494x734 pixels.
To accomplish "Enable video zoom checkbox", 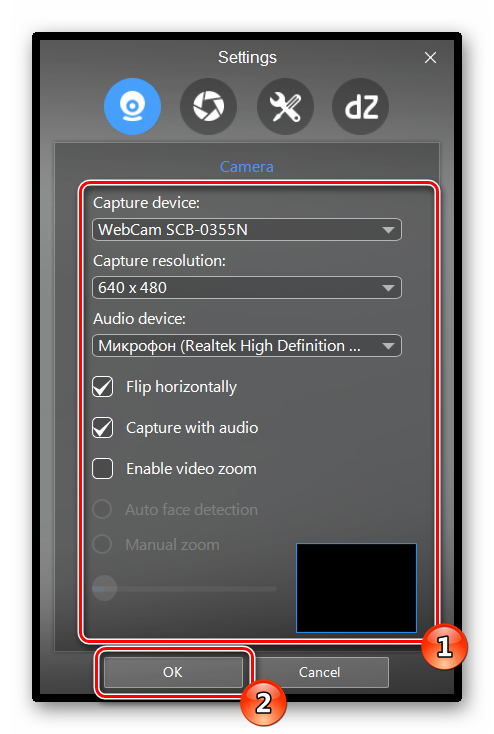I will tap(103, 469).
